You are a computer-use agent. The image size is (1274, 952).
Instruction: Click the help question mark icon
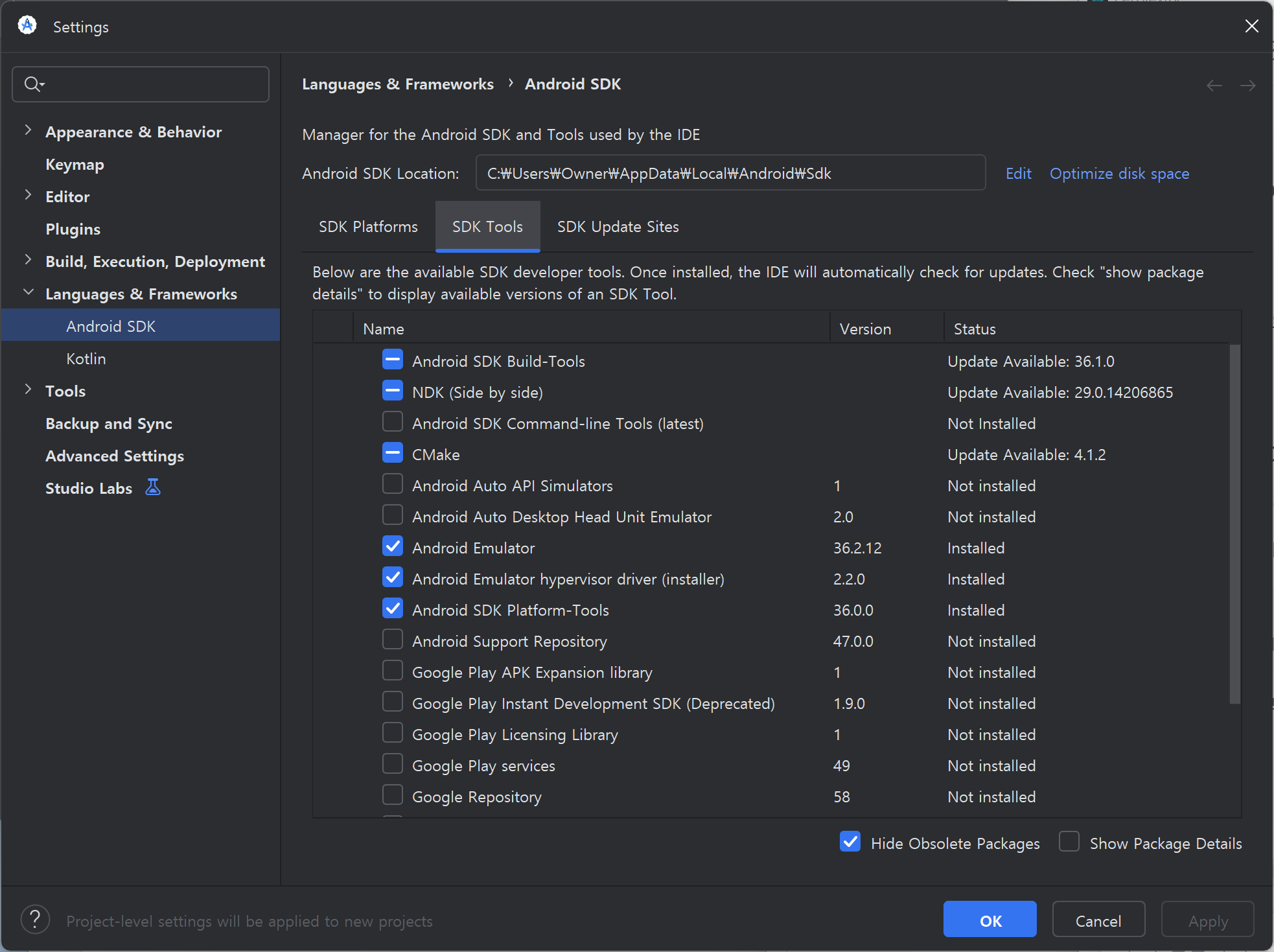35,920
